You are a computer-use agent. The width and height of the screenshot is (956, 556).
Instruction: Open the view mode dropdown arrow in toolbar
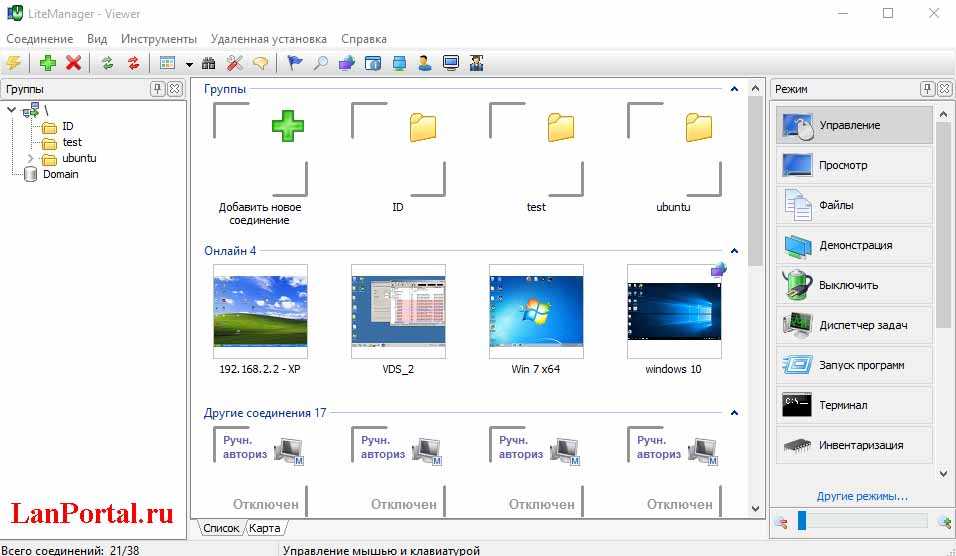pos(189,64)
